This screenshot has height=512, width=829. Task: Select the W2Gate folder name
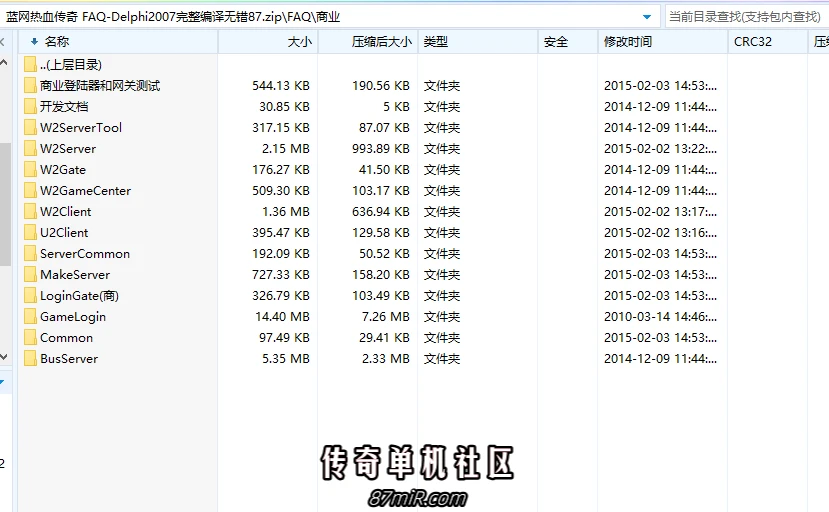click(63, 170)
